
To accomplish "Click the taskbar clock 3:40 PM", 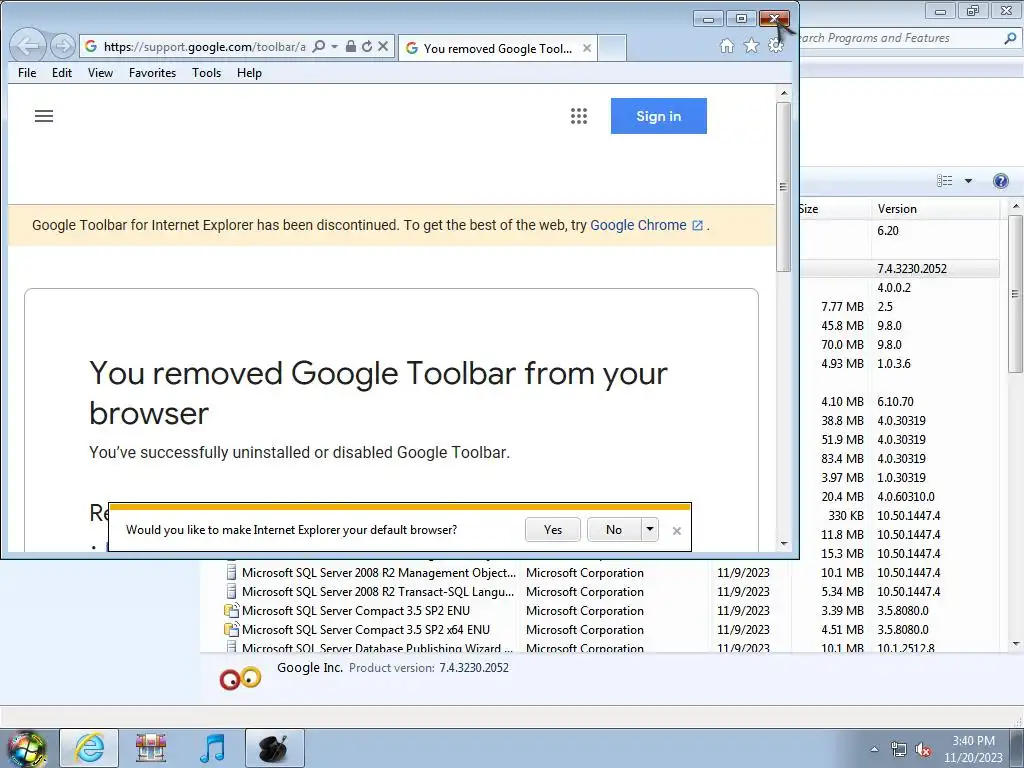I will (973, 749).
